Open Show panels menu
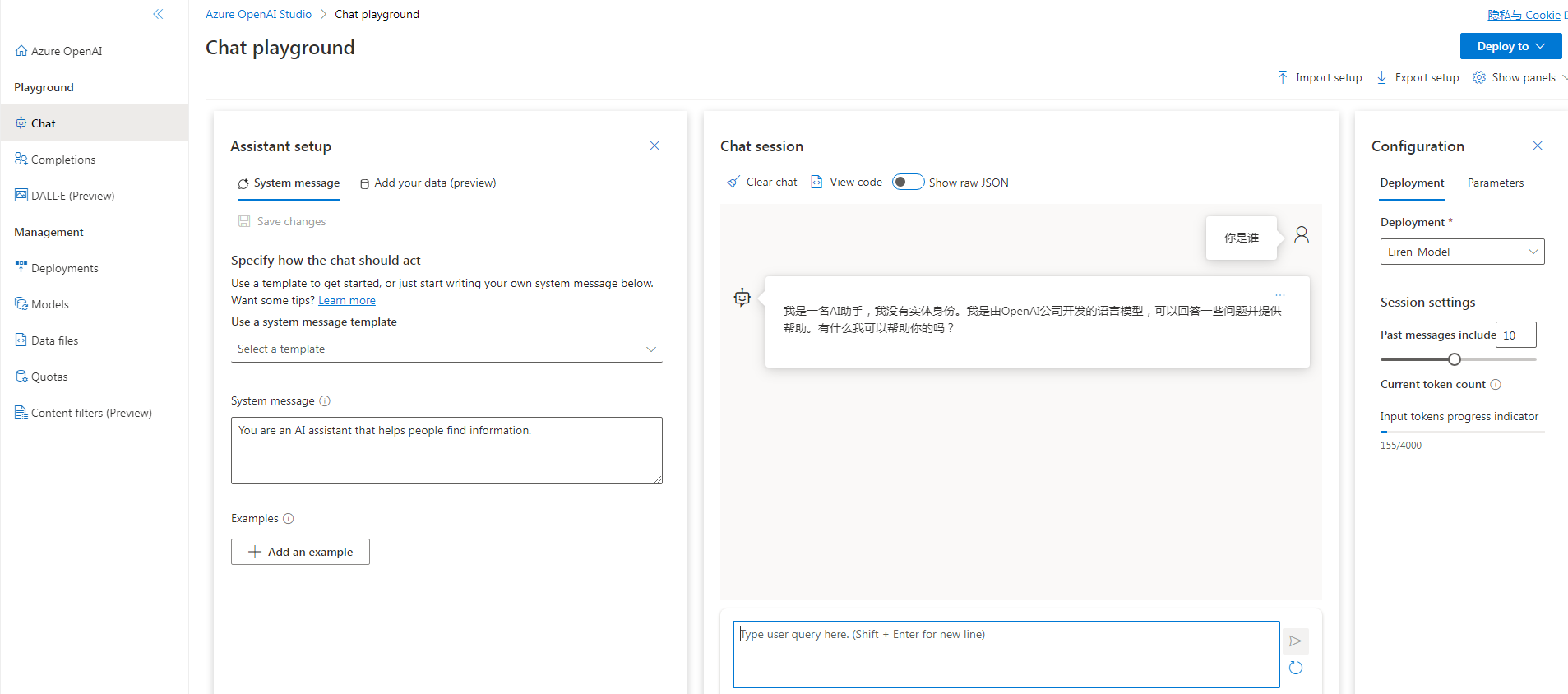 (1519, 77)
